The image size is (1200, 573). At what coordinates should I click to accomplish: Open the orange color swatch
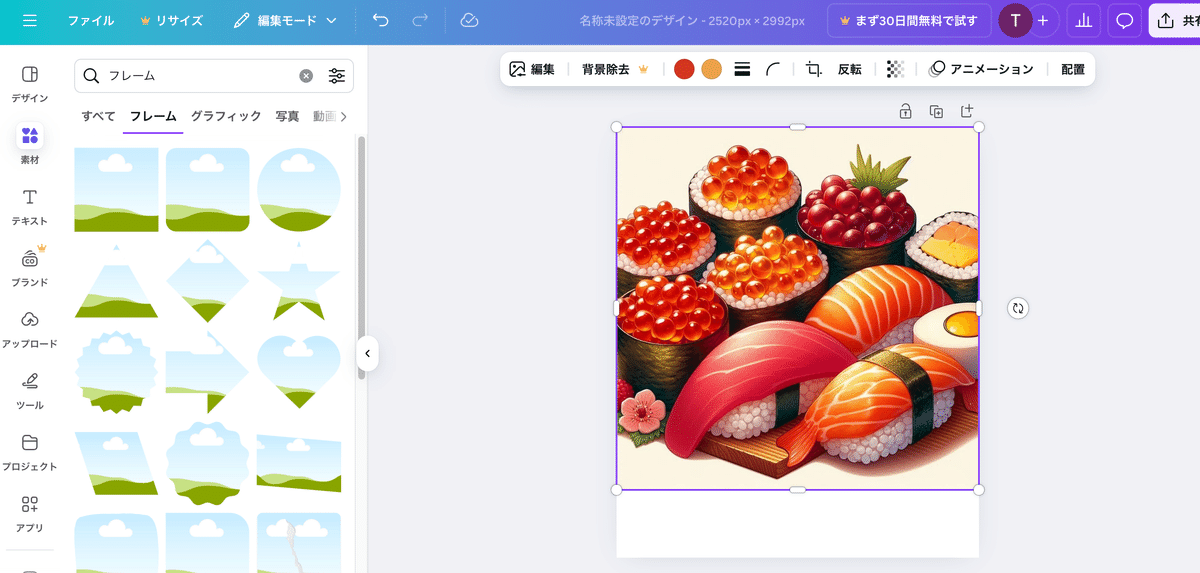712,69
